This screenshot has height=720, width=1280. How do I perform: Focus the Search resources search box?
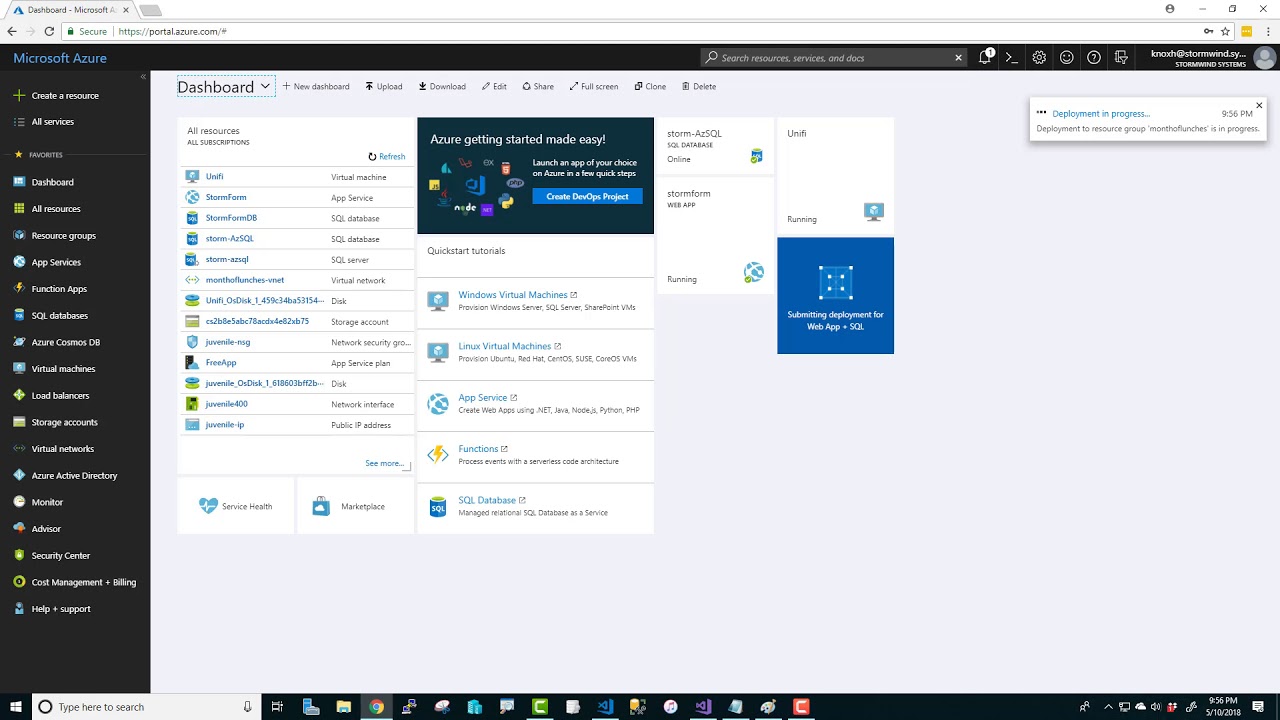(x=833, y=58)
